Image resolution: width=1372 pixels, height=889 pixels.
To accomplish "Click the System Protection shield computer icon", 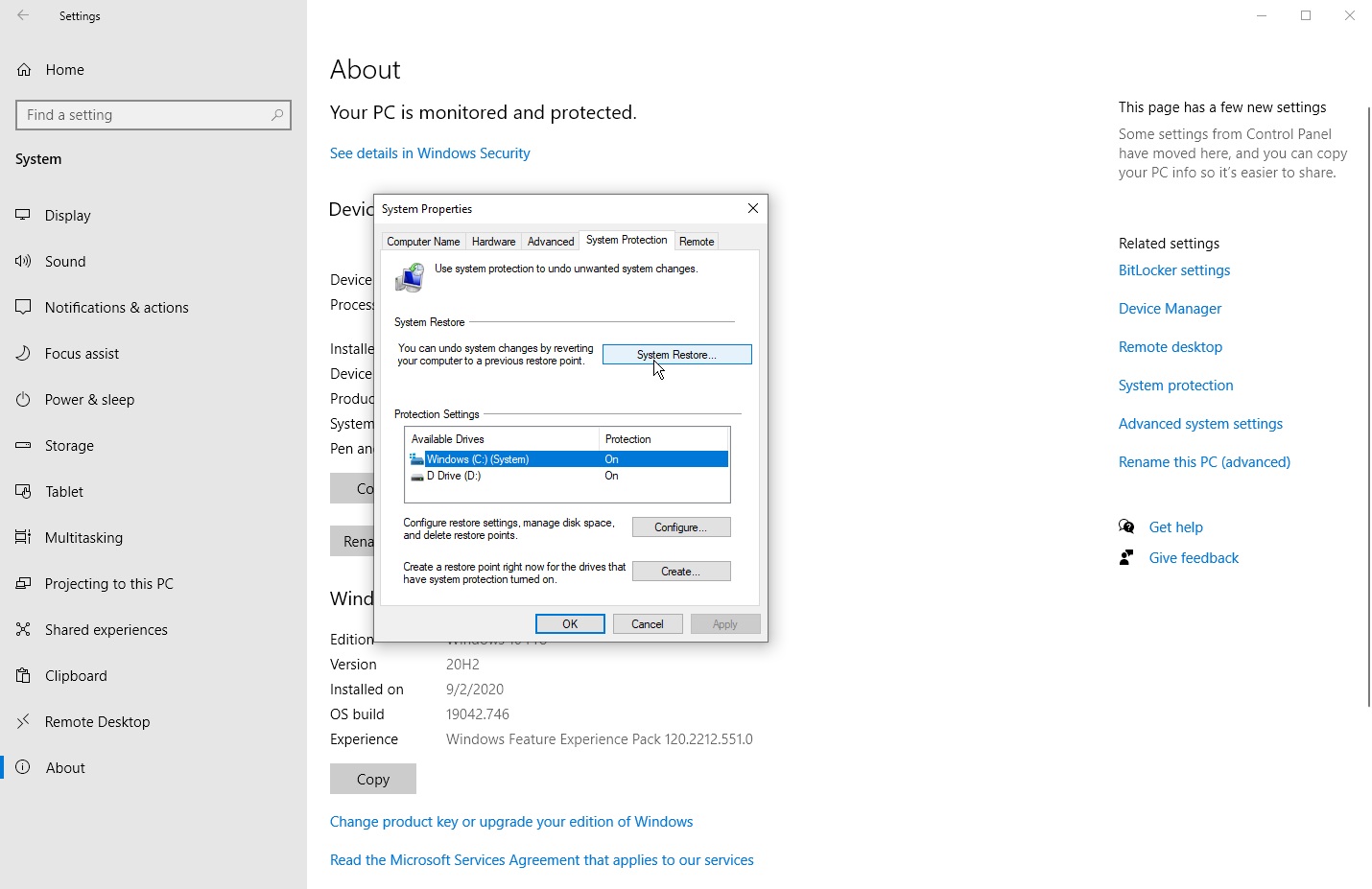I will [410, 278].
